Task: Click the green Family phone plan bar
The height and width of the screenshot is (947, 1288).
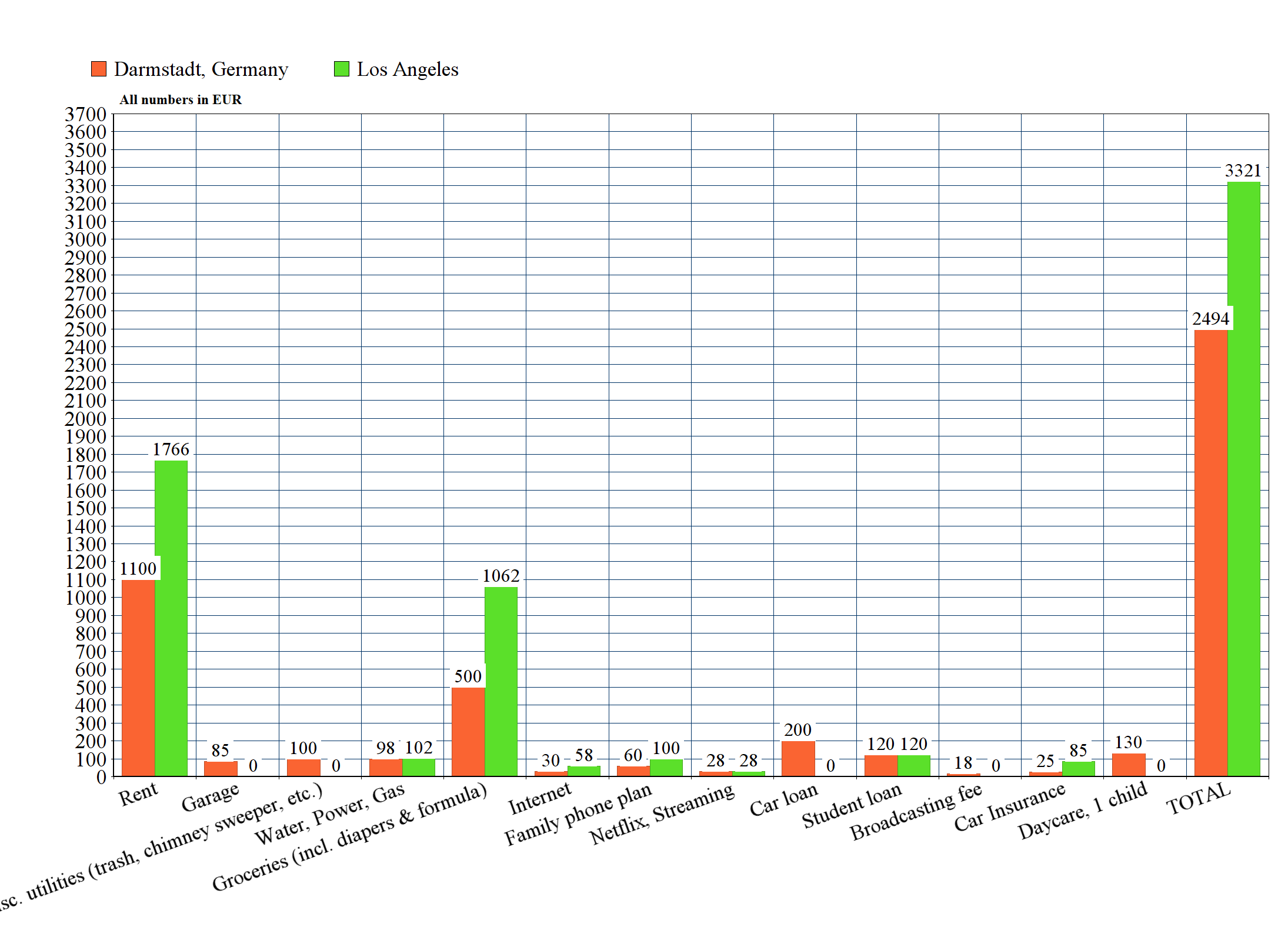Action: [x=666, y=768]
